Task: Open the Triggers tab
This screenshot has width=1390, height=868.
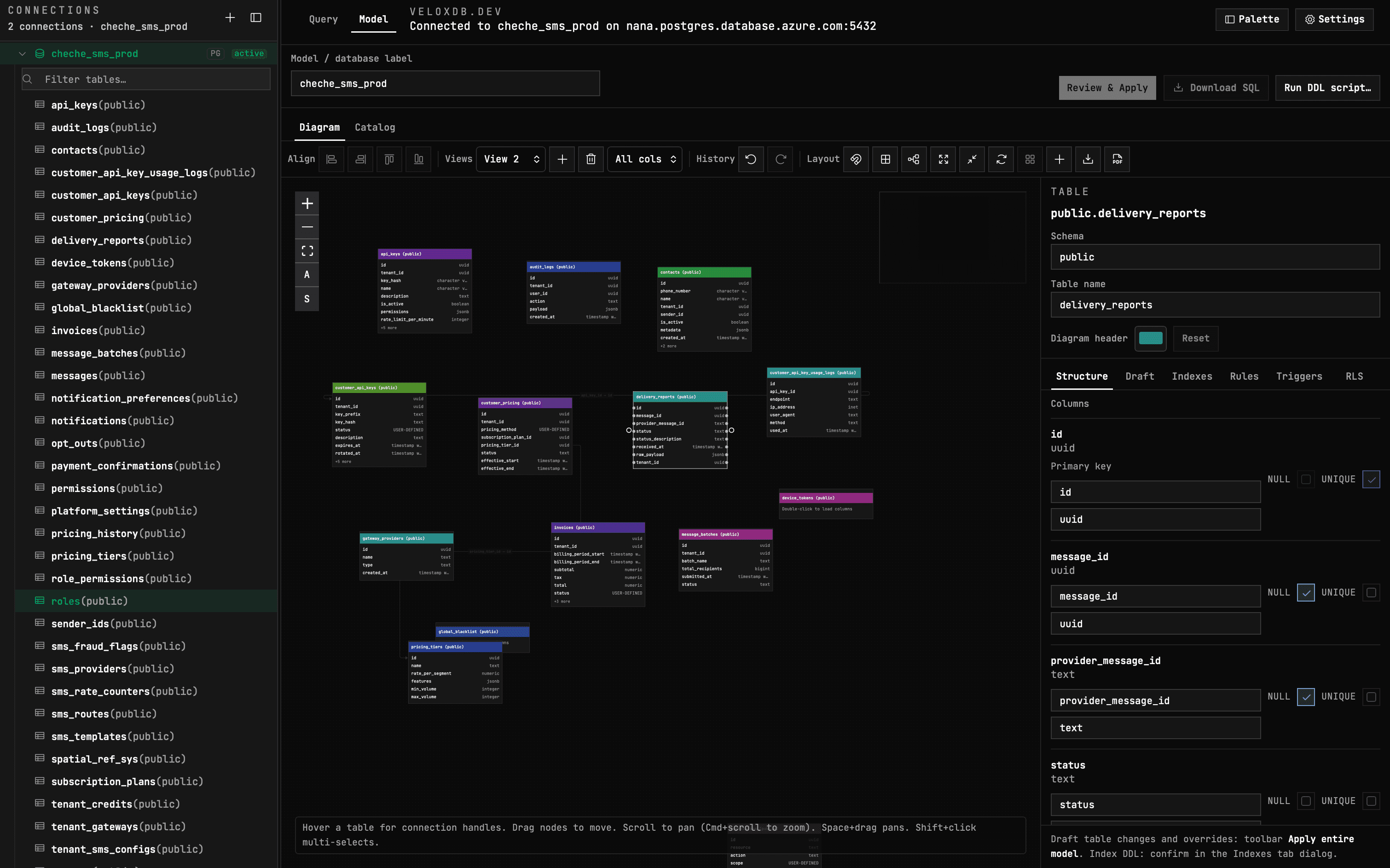Action: click(x=1299, y=376)
